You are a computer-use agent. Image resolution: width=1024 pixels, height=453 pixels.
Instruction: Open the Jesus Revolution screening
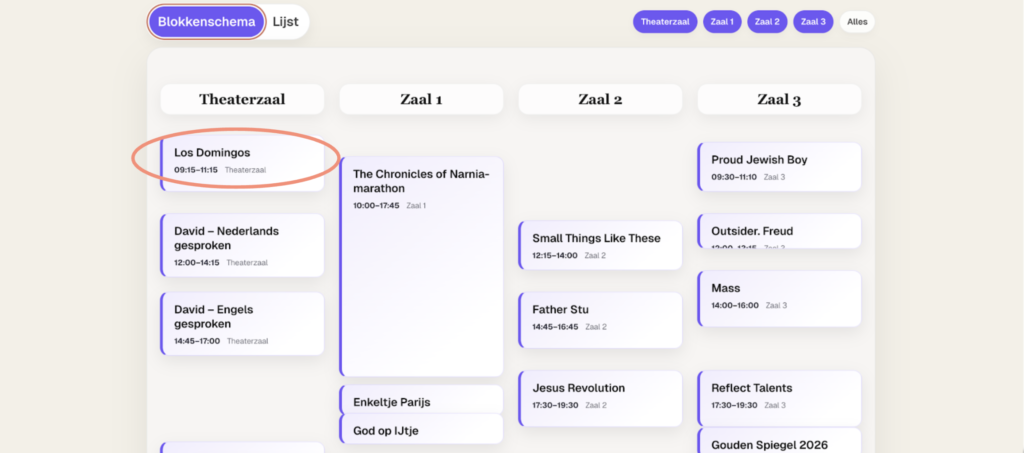600,395
